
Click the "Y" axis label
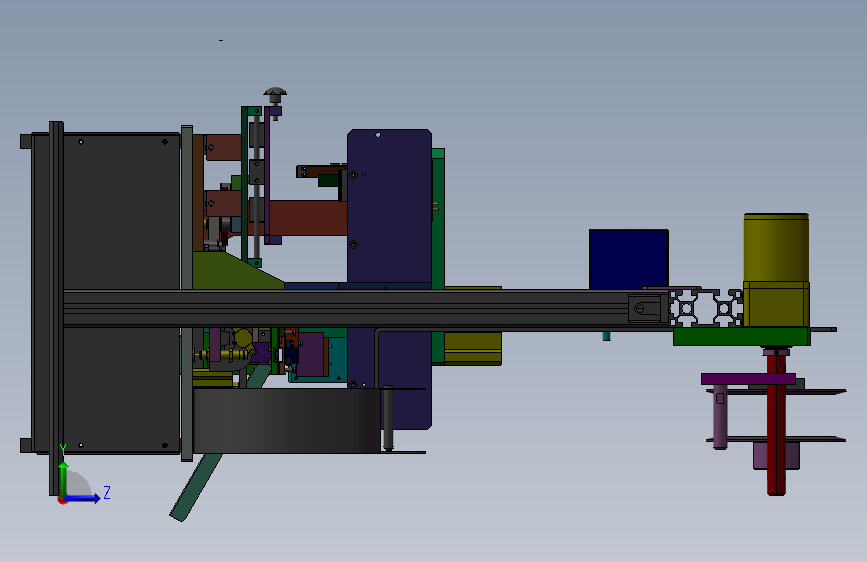[63, 450]
